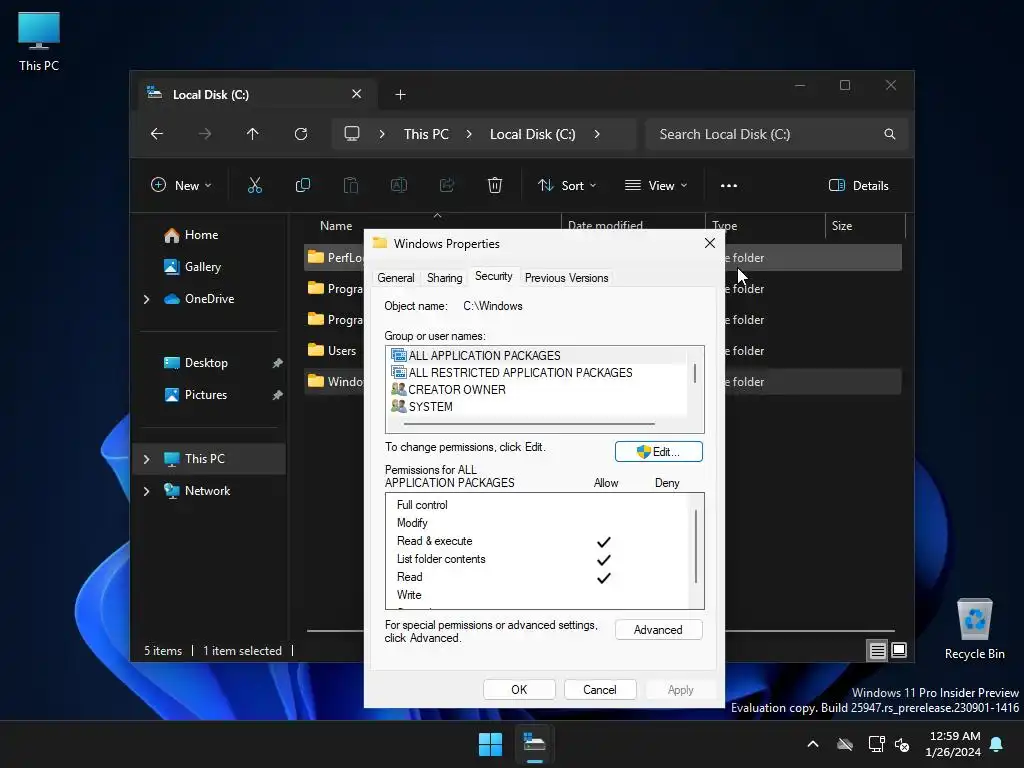Close the Local Disk (C:) tab

point(357,94)
